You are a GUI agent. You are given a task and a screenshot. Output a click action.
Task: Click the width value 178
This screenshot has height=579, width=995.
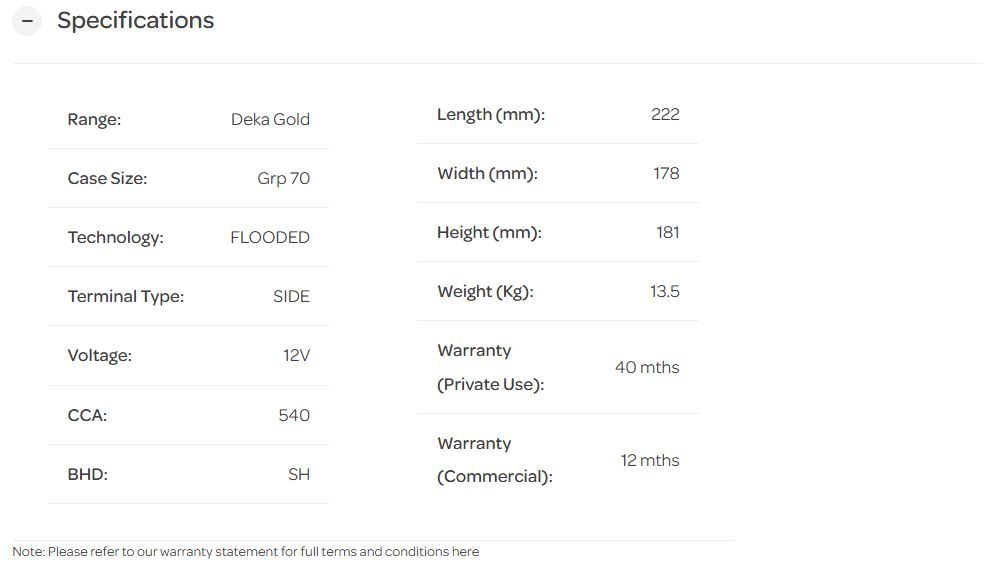666,173
